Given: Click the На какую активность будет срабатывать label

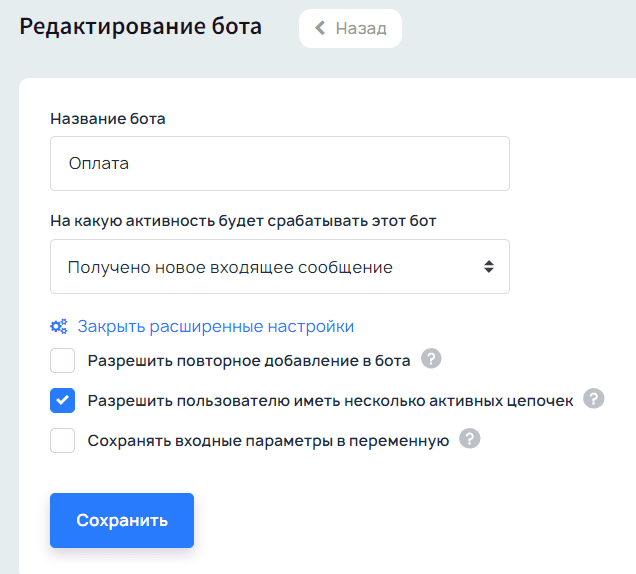Looking at the screenshot, I should coord(243,221).
